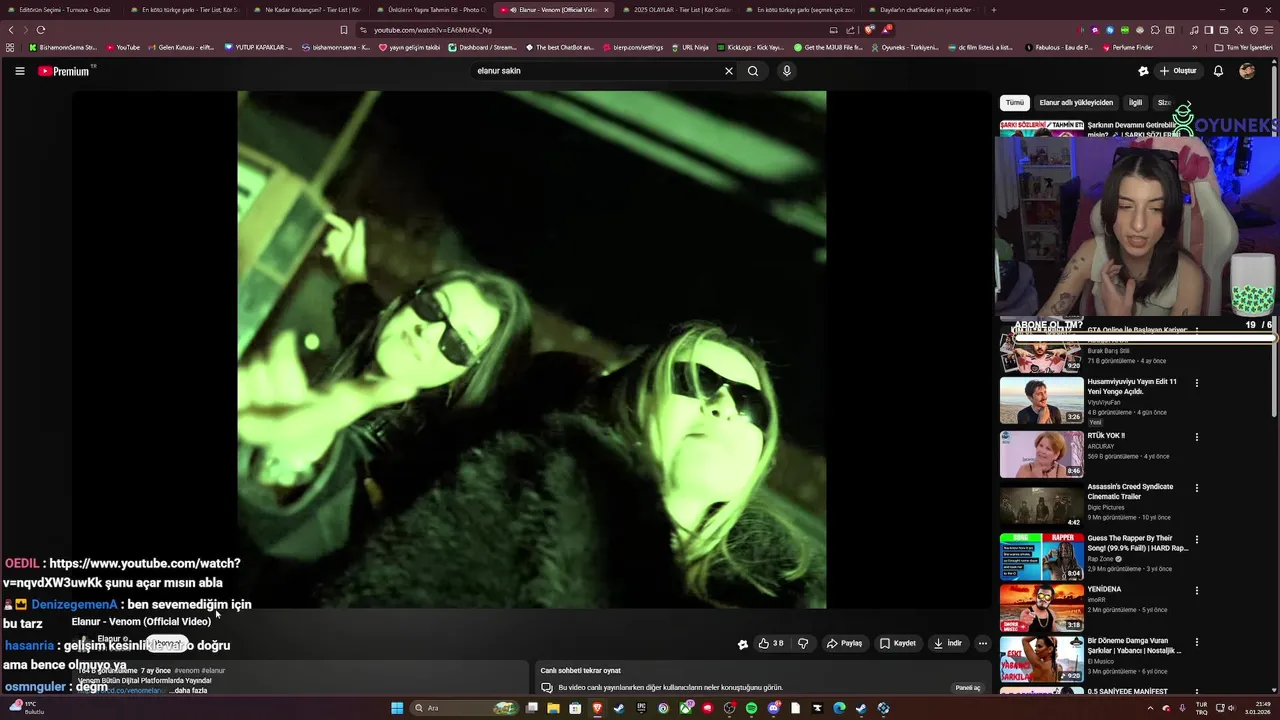Like the Elanur Venom video
The height and width of the screenshot is (720, 1280).
[x=771, y=644]
